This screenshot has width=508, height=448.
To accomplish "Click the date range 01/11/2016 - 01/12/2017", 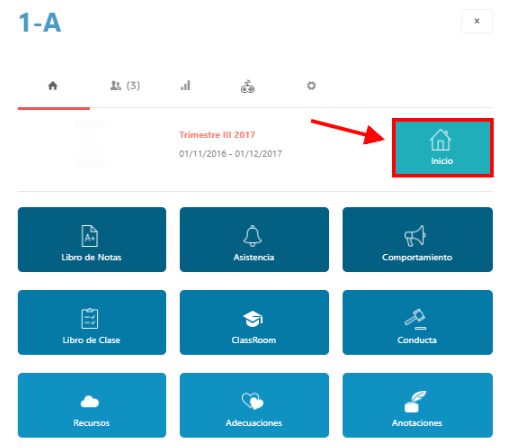I will coord(231,154).
